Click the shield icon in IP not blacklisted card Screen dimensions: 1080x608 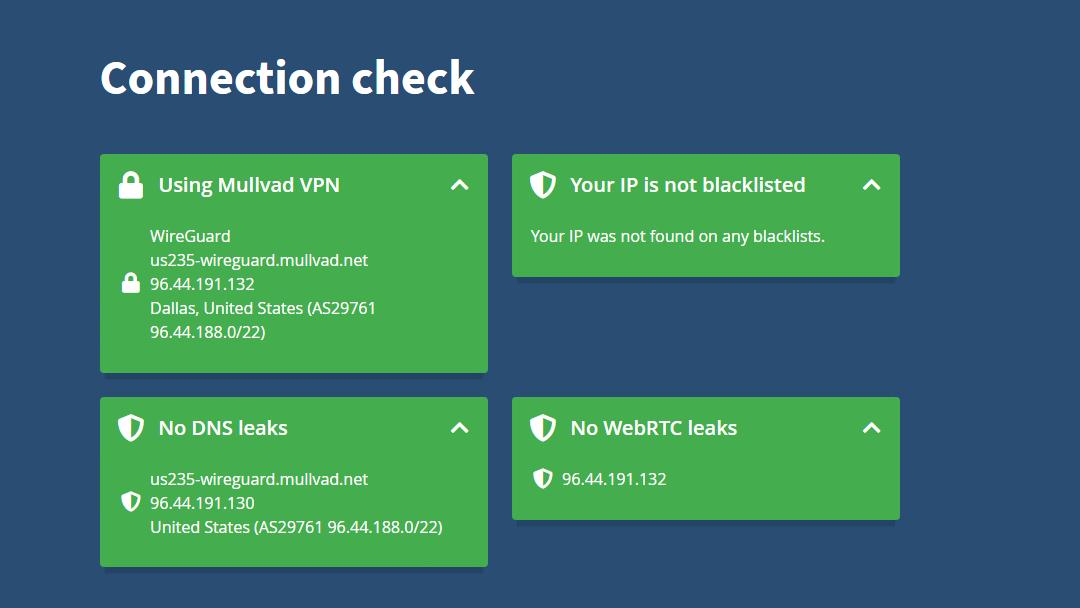[x=543, y=185]
